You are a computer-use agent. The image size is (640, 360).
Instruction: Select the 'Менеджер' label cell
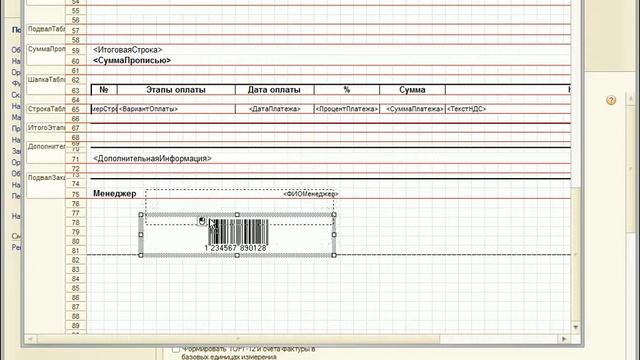coord(115,194)
